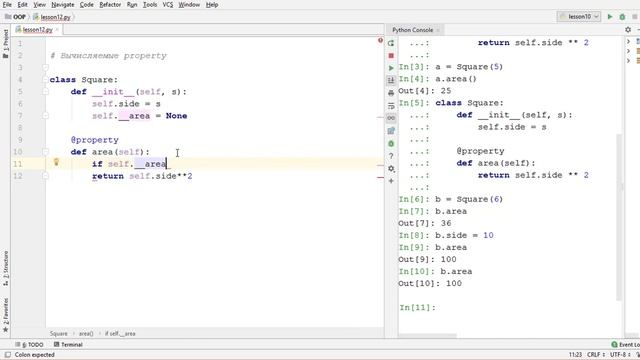Open the Code menu
The height and width of the screenshot is (360, 640).
[x=86, y=5]
